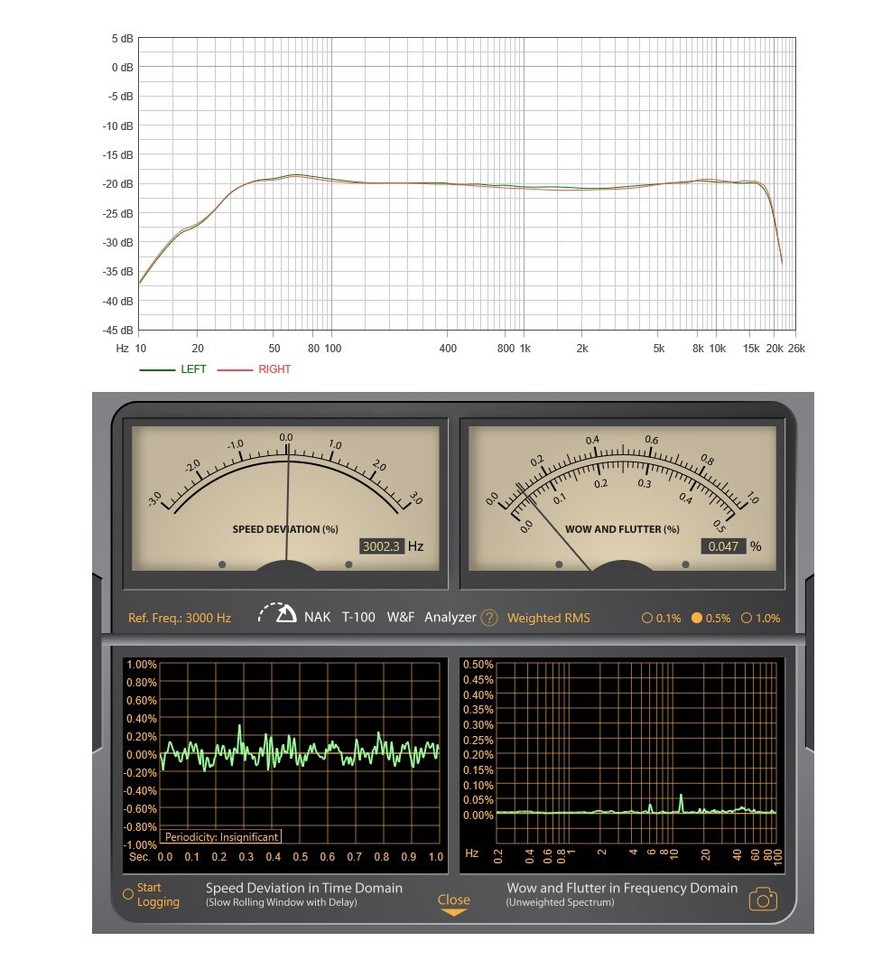Click the red RIGHT channel legend line
This screenshot has width=882, height=960.
coord(235,370)
